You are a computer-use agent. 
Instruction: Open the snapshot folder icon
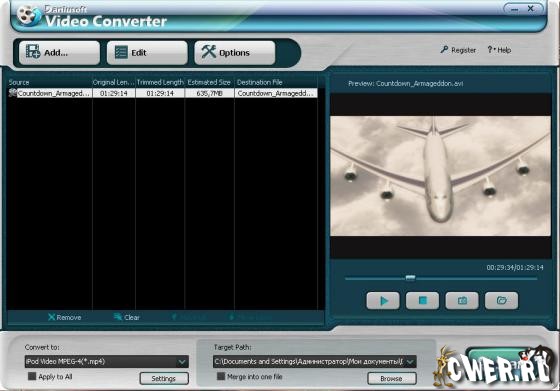point(501,301)
